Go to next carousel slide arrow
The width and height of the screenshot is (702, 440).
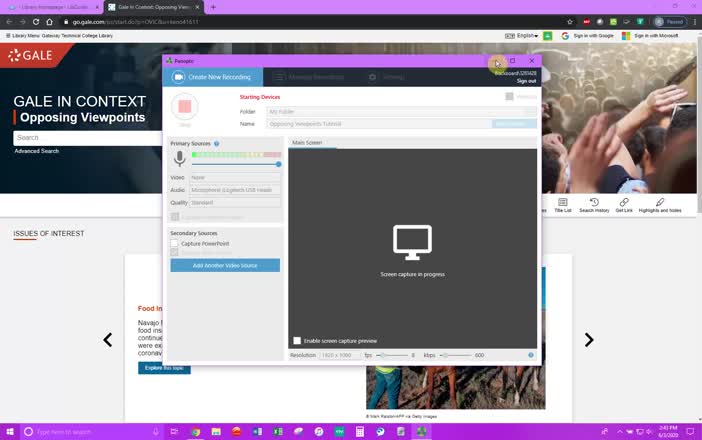(589, 340)
